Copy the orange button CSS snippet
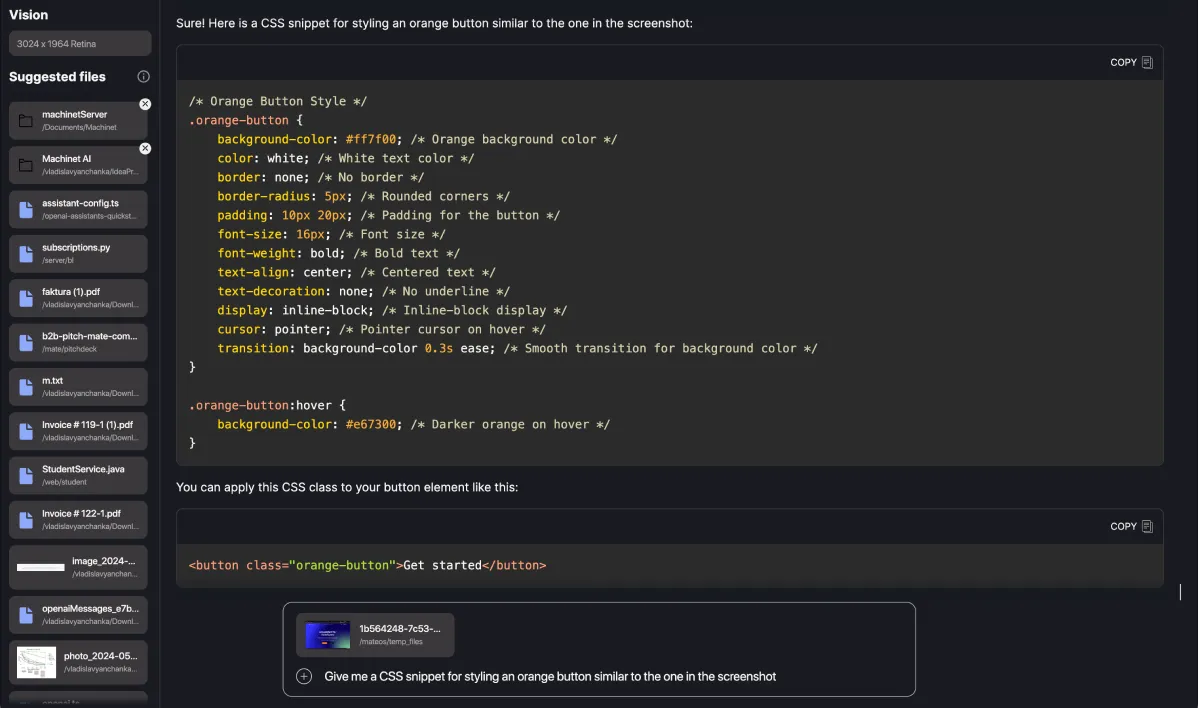This screenshot has height=708, width=1198. point(1130,61)
